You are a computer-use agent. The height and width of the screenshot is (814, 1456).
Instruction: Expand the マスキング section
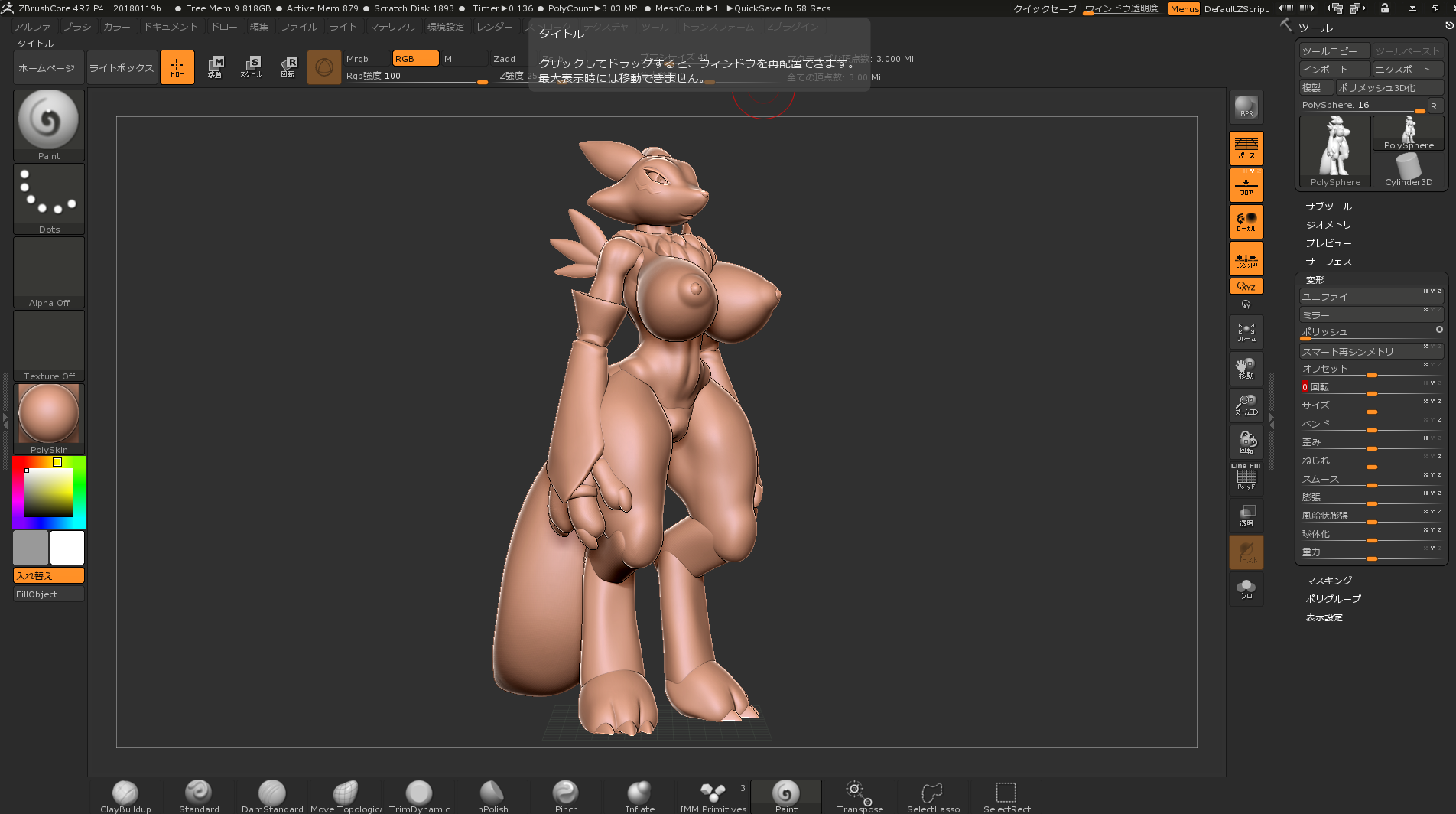1328,581
